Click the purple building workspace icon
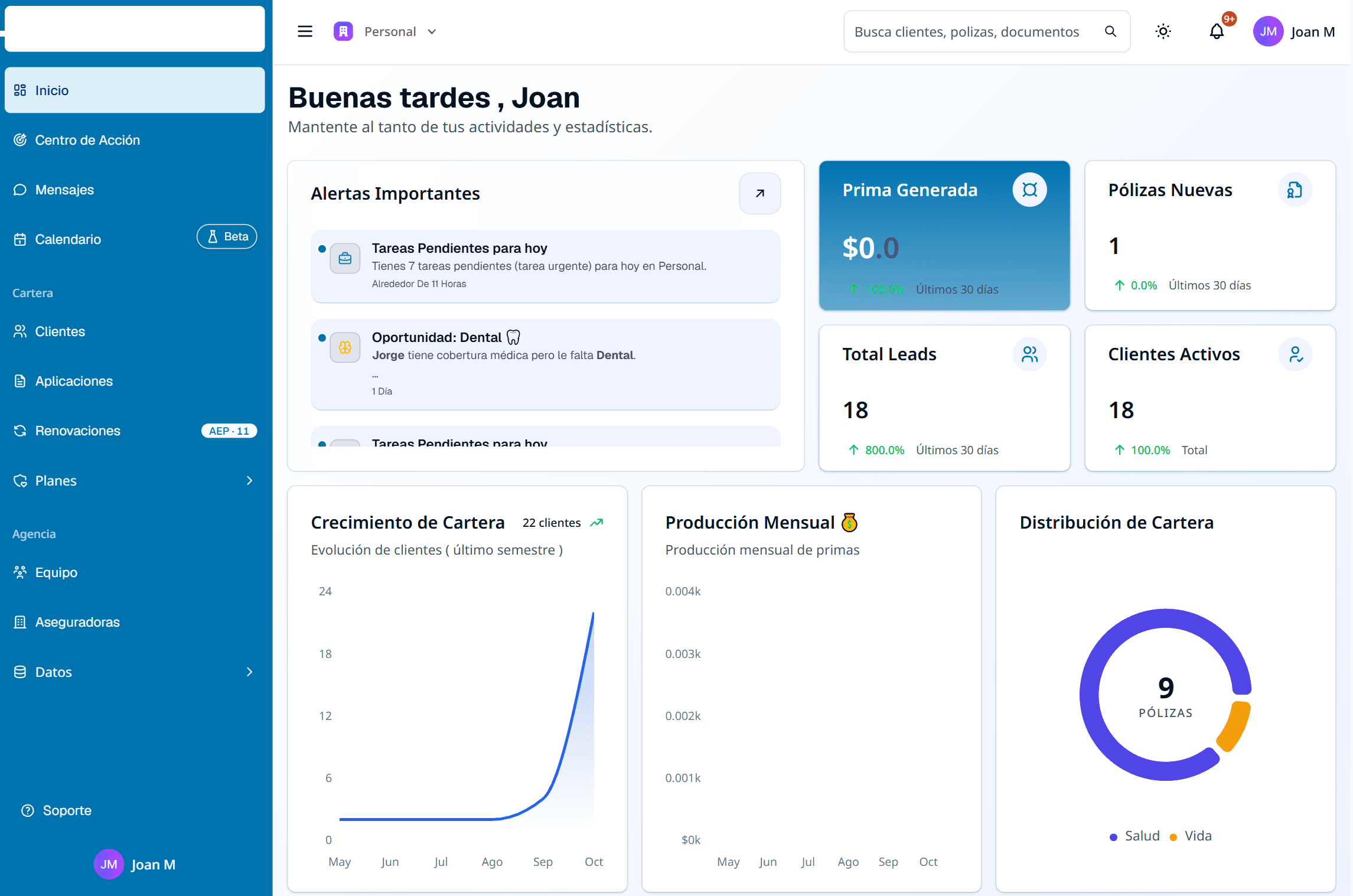 pos(343,31)
